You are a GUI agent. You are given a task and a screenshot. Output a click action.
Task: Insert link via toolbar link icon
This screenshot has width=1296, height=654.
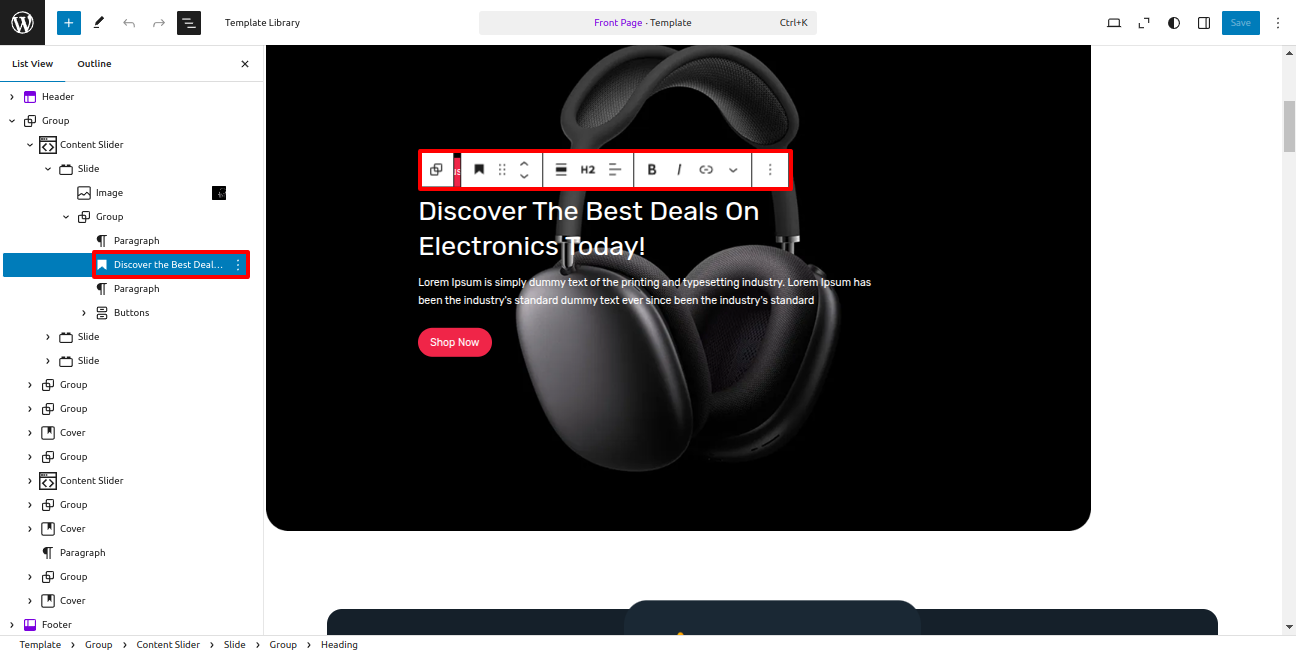(x=706, y=170)
